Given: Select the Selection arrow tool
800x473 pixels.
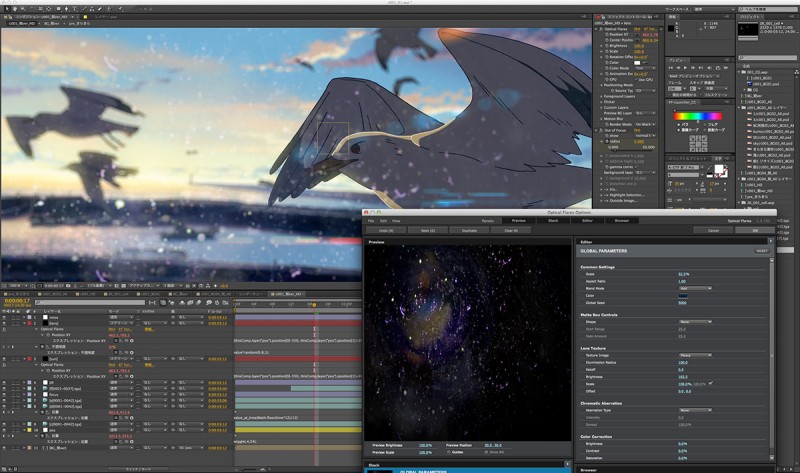Looking at the screenshot, I should click(7, 9).
